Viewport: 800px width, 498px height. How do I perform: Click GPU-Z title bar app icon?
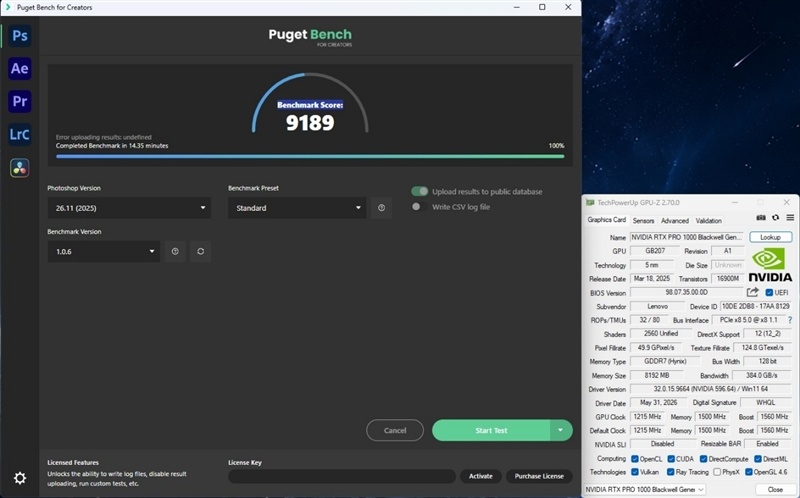[x=590, y=203]
